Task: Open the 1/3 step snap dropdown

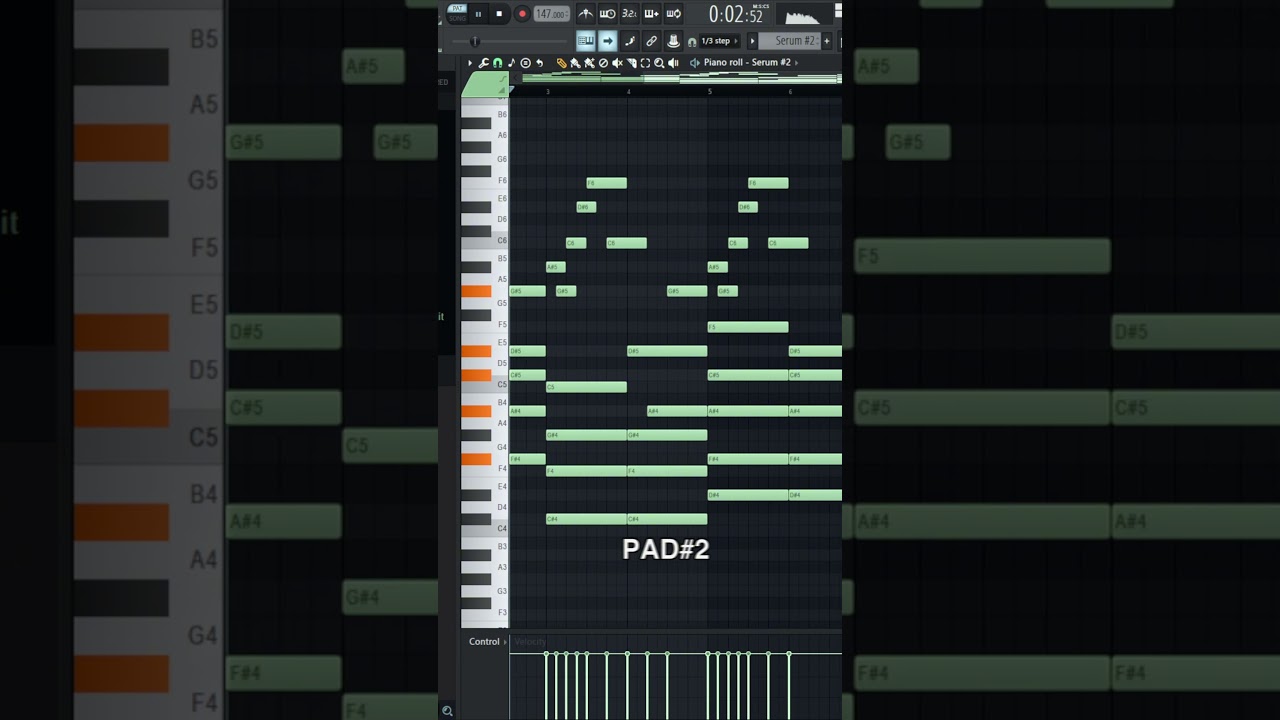Action: click(719, 41)
